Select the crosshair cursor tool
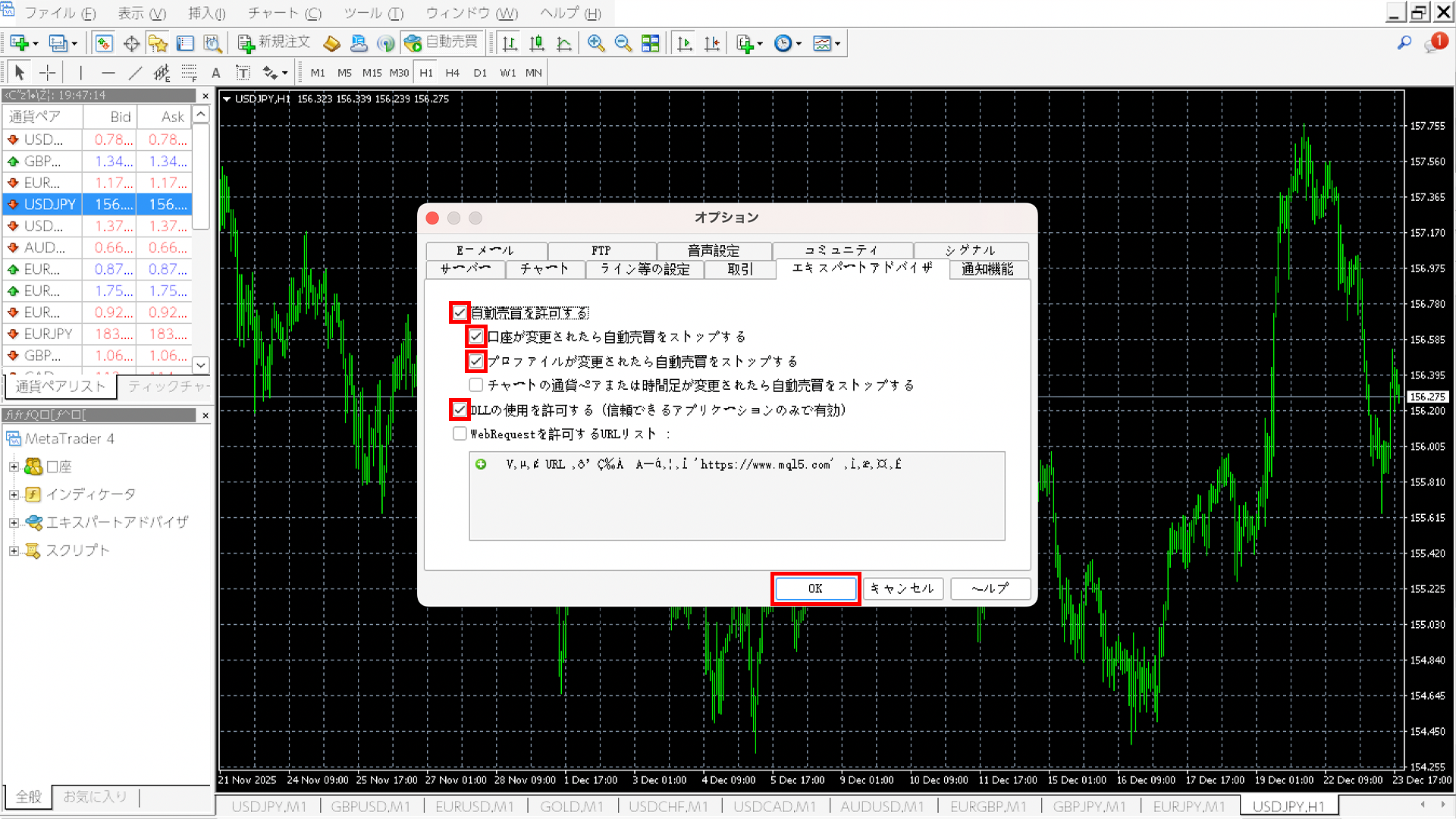 47,73
